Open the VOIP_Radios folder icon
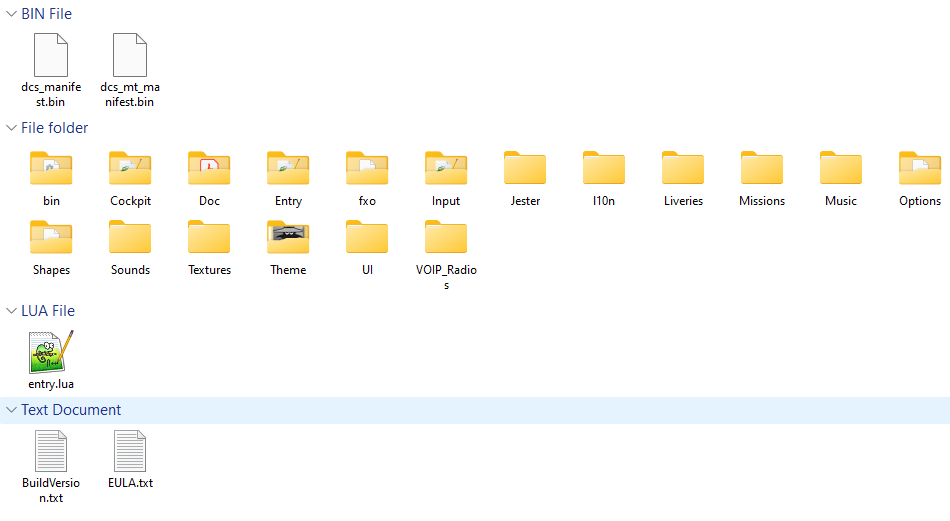The height and width of the screenshot is (521, 950). [x=446, y=237]
